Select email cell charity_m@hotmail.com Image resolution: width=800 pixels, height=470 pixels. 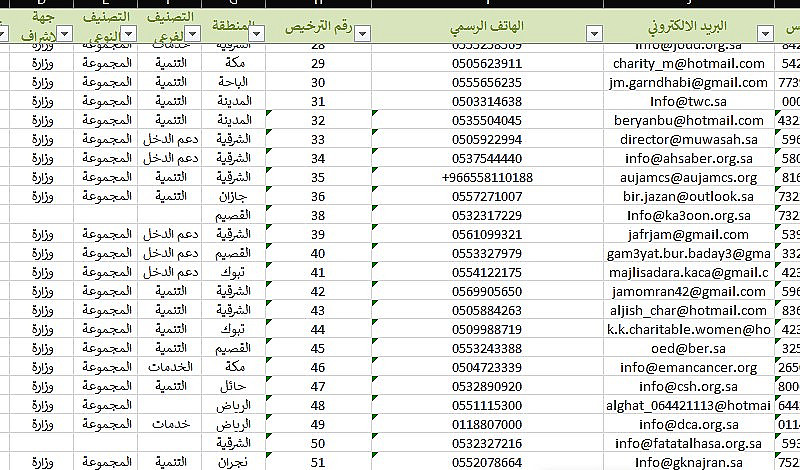[x=689, y=63]
